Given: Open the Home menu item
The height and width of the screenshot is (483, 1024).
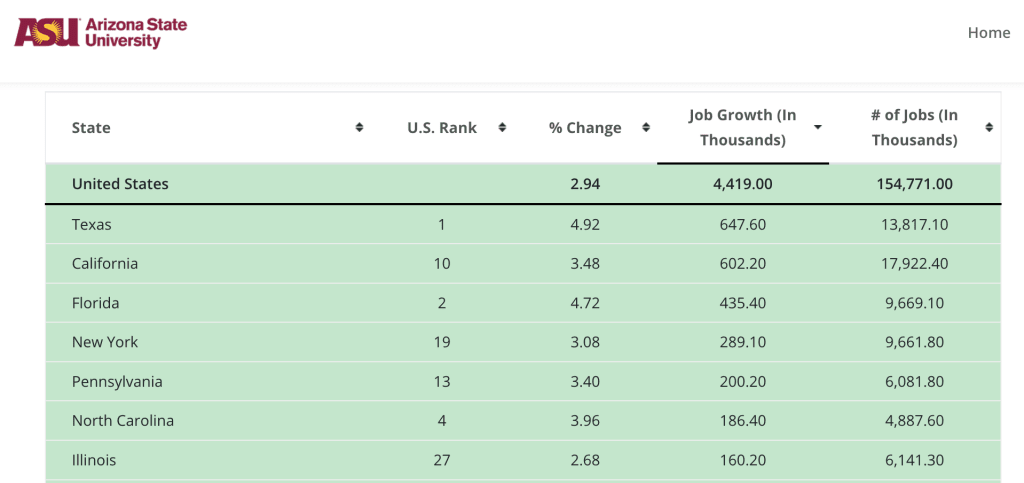Looking at the screenshot, I should (x=989, y=33).
